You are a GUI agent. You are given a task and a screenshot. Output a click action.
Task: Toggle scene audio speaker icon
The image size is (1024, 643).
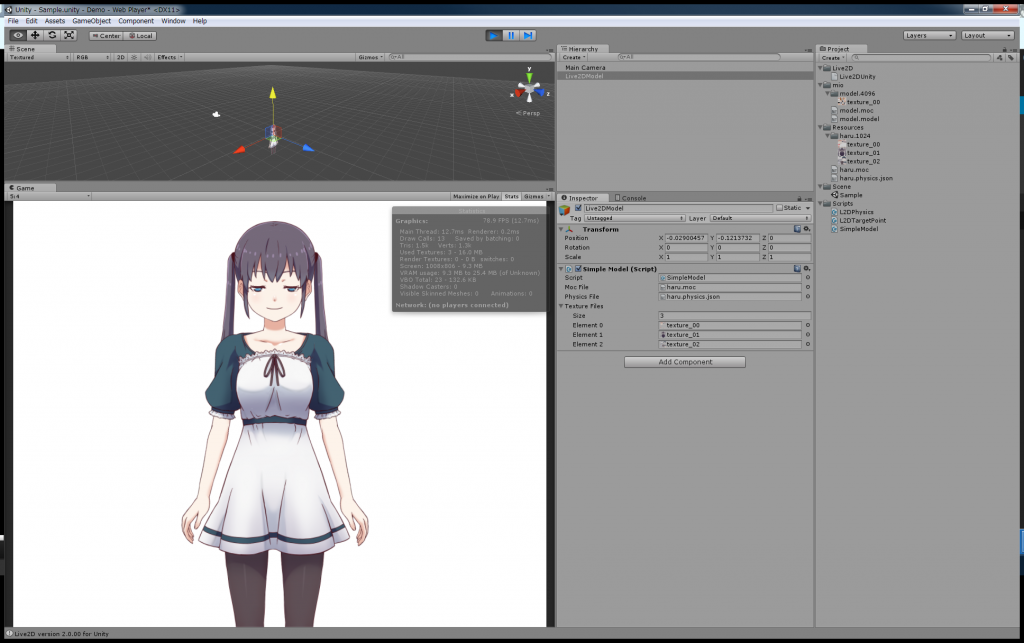pyautogui.click(x=147, y=57)
